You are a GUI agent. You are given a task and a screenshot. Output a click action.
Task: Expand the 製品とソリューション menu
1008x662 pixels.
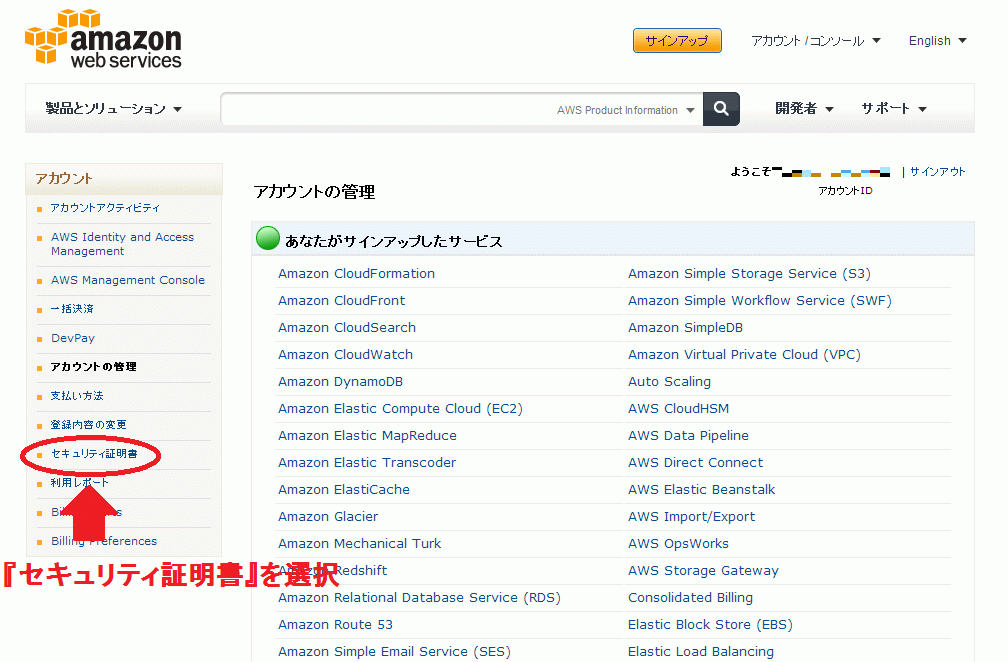(x=114, y=109)
